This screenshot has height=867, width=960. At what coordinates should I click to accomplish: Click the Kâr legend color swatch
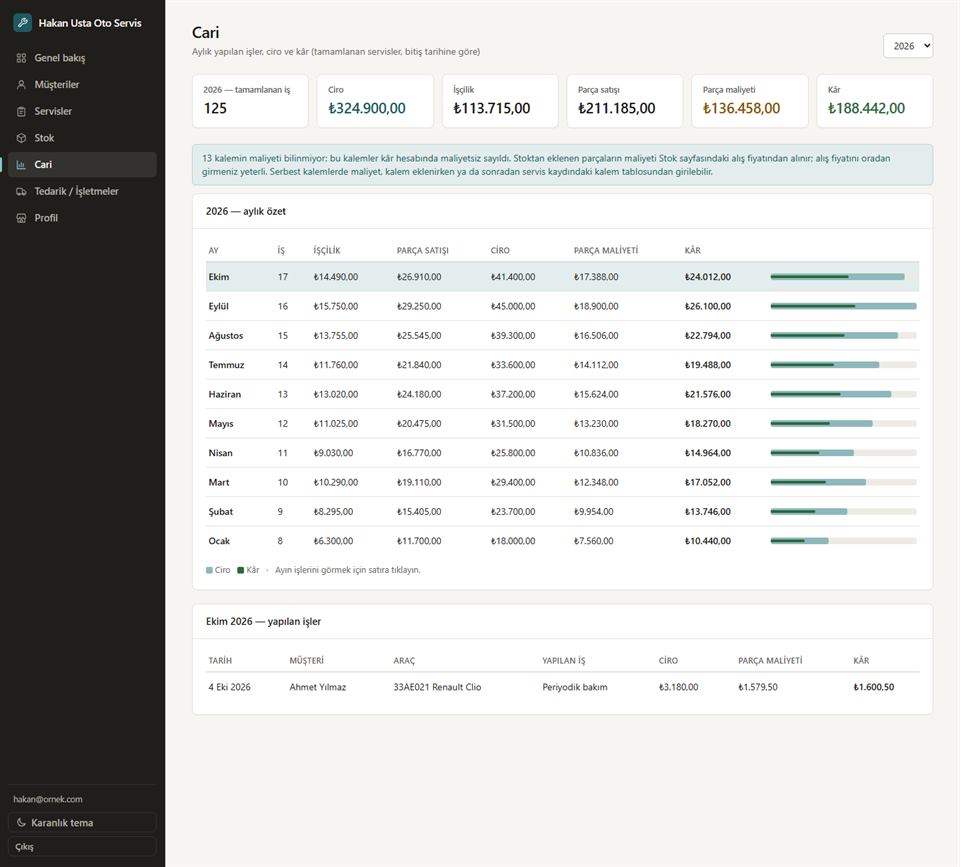coord(241,570)
